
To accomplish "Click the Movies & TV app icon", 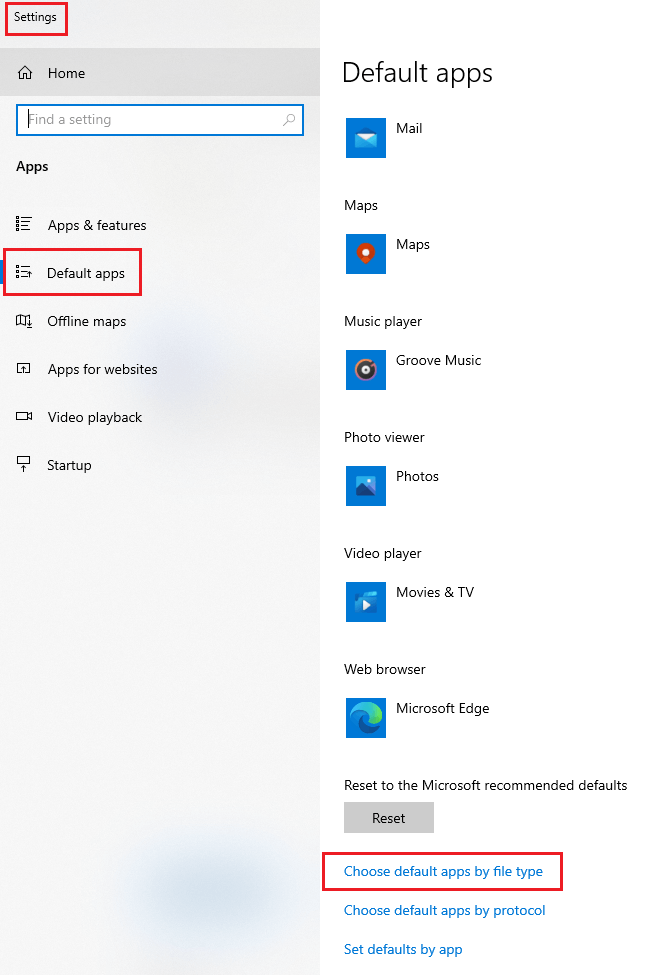I will (366, 602).
